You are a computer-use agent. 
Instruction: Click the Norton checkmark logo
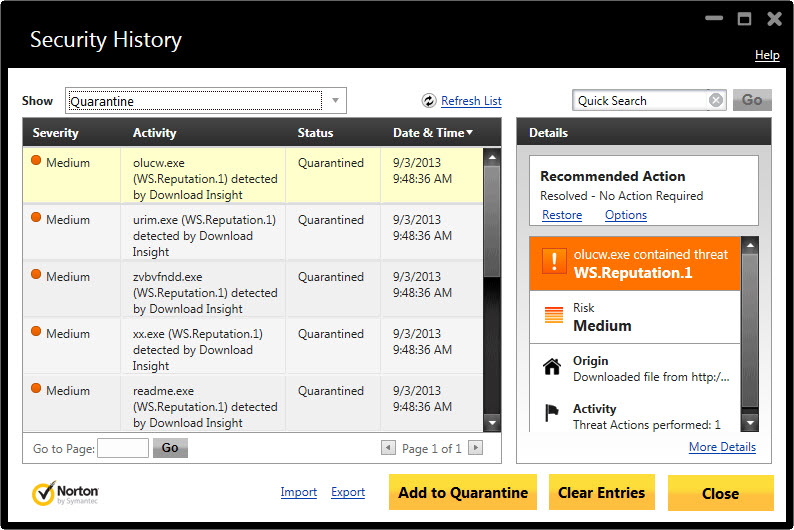click(44, 494)
